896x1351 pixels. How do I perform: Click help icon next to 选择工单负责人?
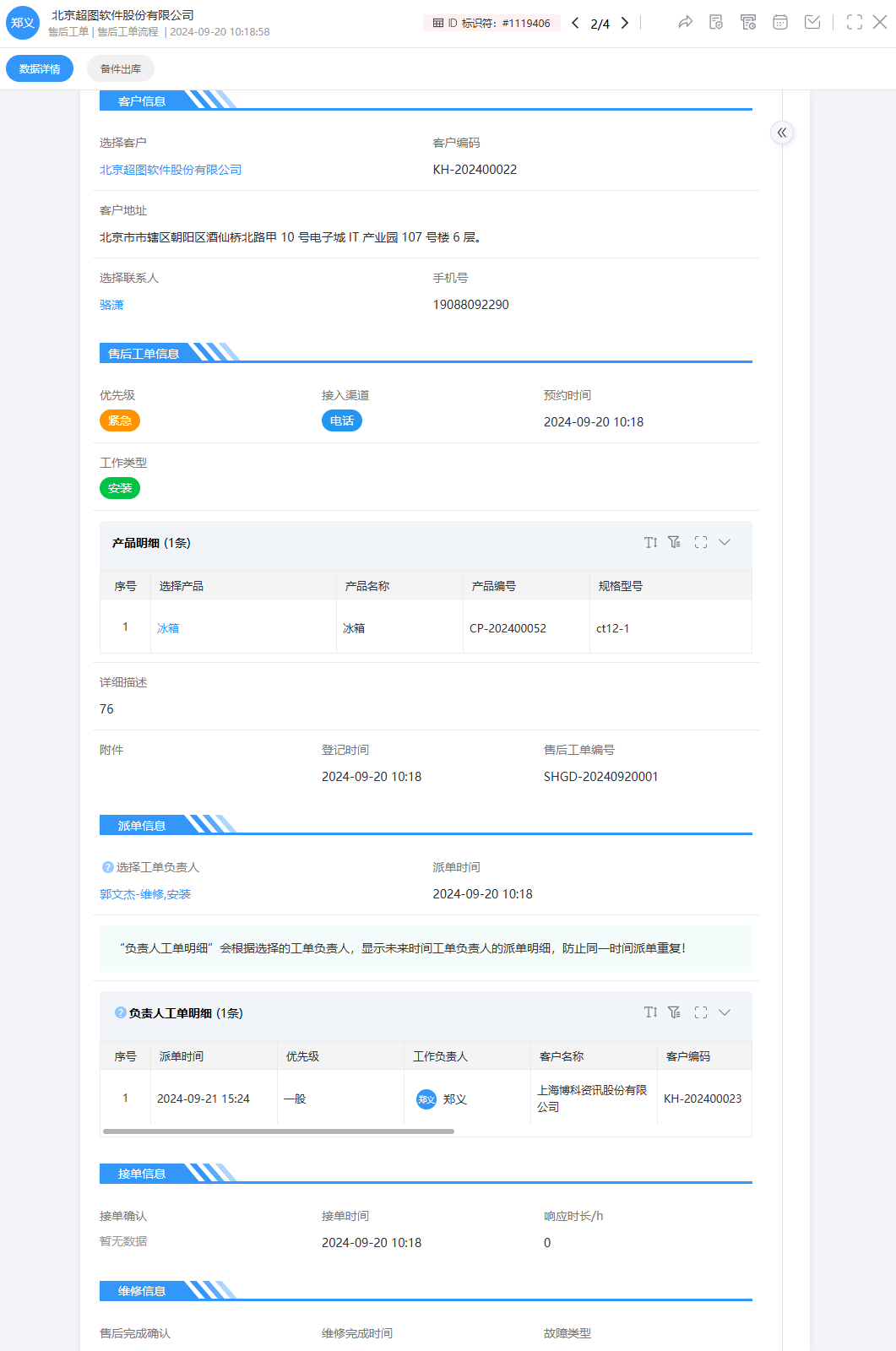click(107, 867)
